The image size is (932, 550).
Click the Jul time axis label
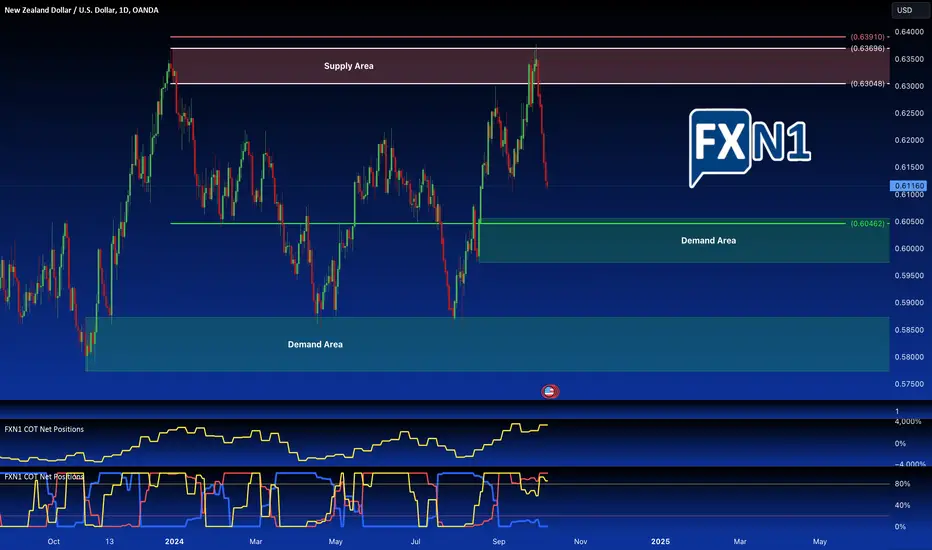tap(415, 542)
